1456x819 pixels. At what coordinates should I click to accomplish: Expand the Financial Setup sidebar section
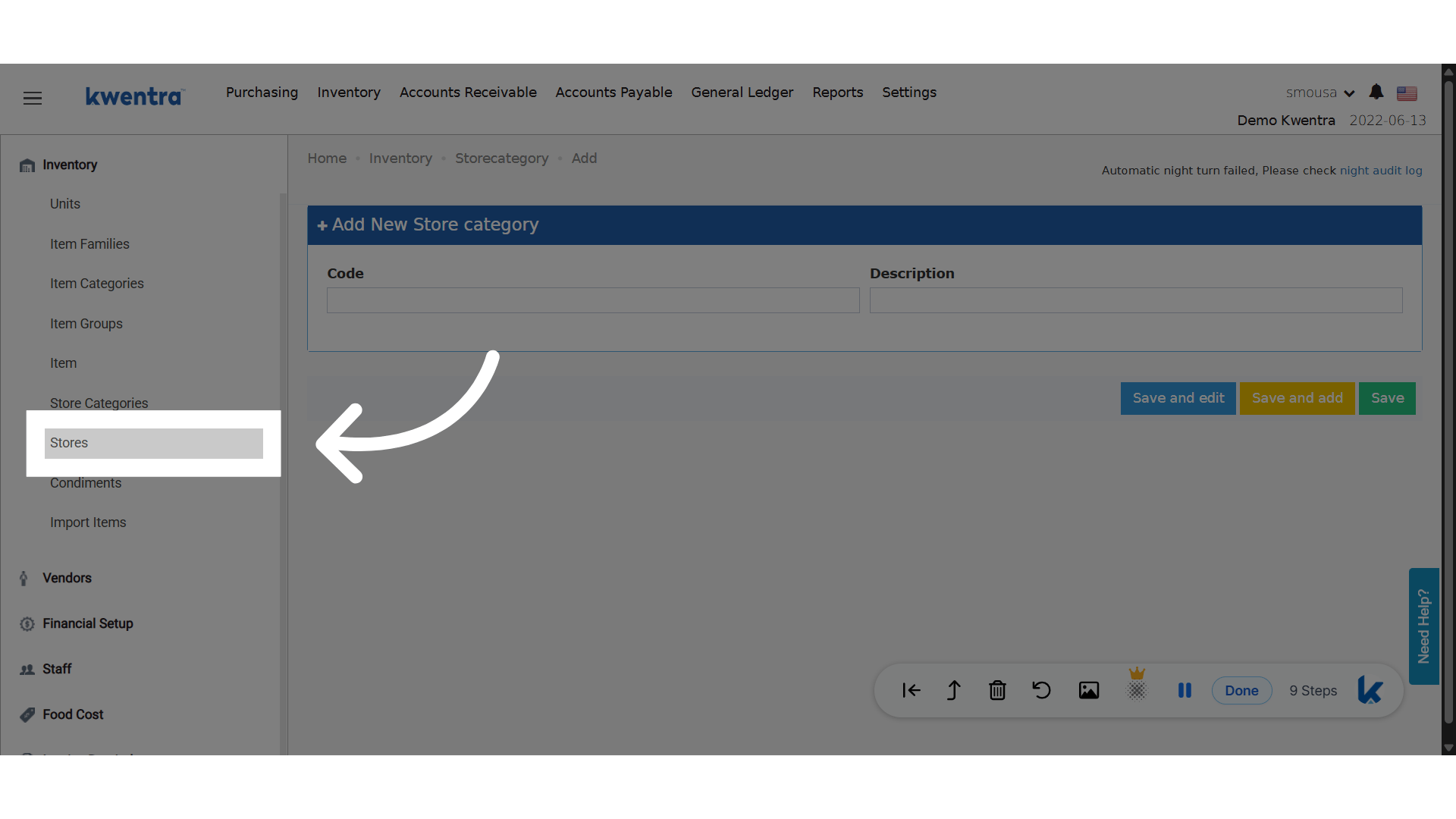coord(88,623)
